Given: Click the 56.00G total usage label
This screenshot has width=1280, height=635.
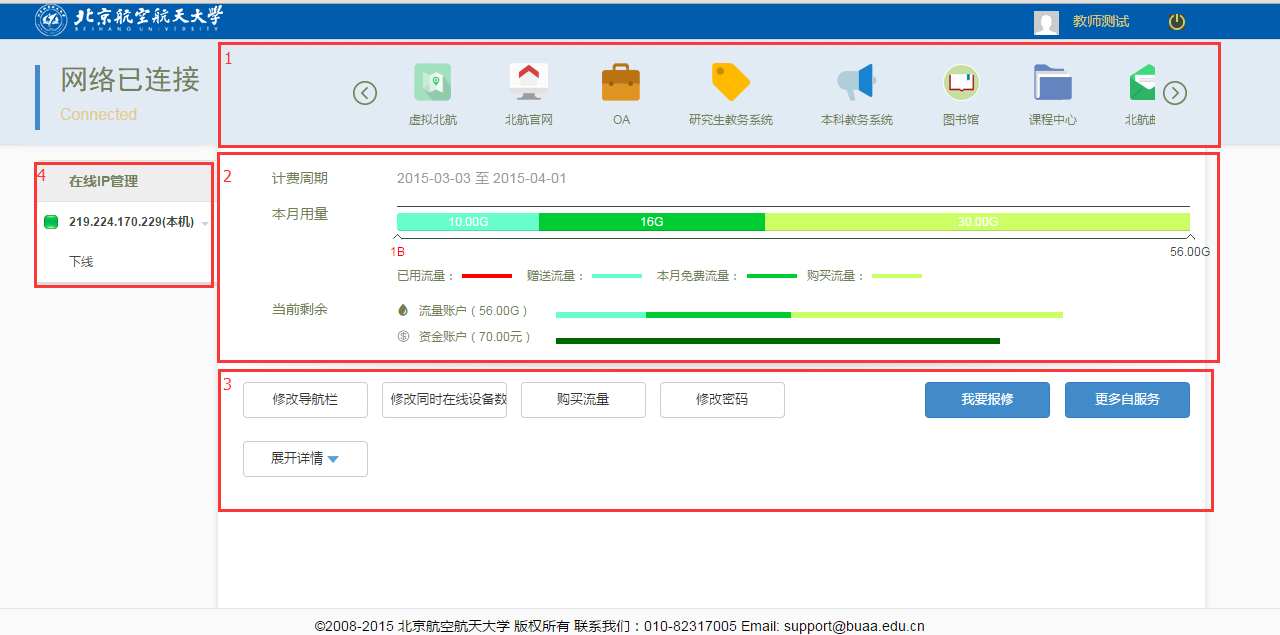Looking at the screenshot, I should (1190, 252).
